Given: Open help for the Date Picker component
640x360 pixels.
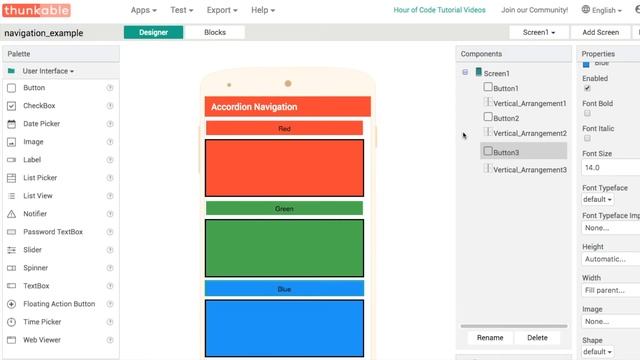Looking at the screenshot, I should [110, 124].
